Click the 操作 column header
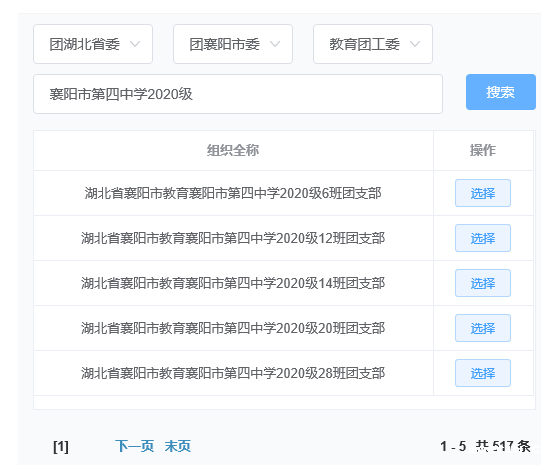Image resolution: width=559 pixels, height=465 pixels. (483, 150)
